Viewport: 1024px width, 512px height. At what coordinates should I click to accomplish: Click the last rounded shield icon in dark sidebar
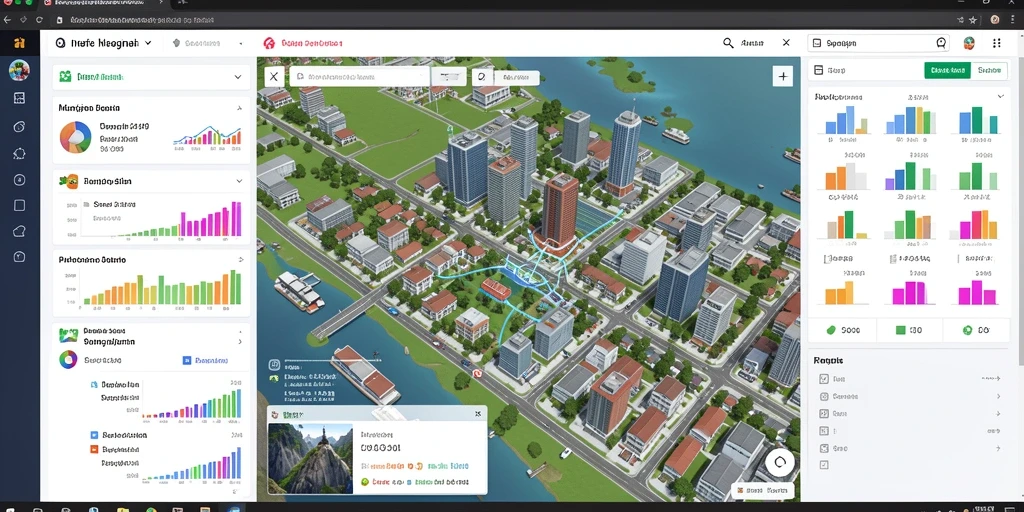coord(19,257)
